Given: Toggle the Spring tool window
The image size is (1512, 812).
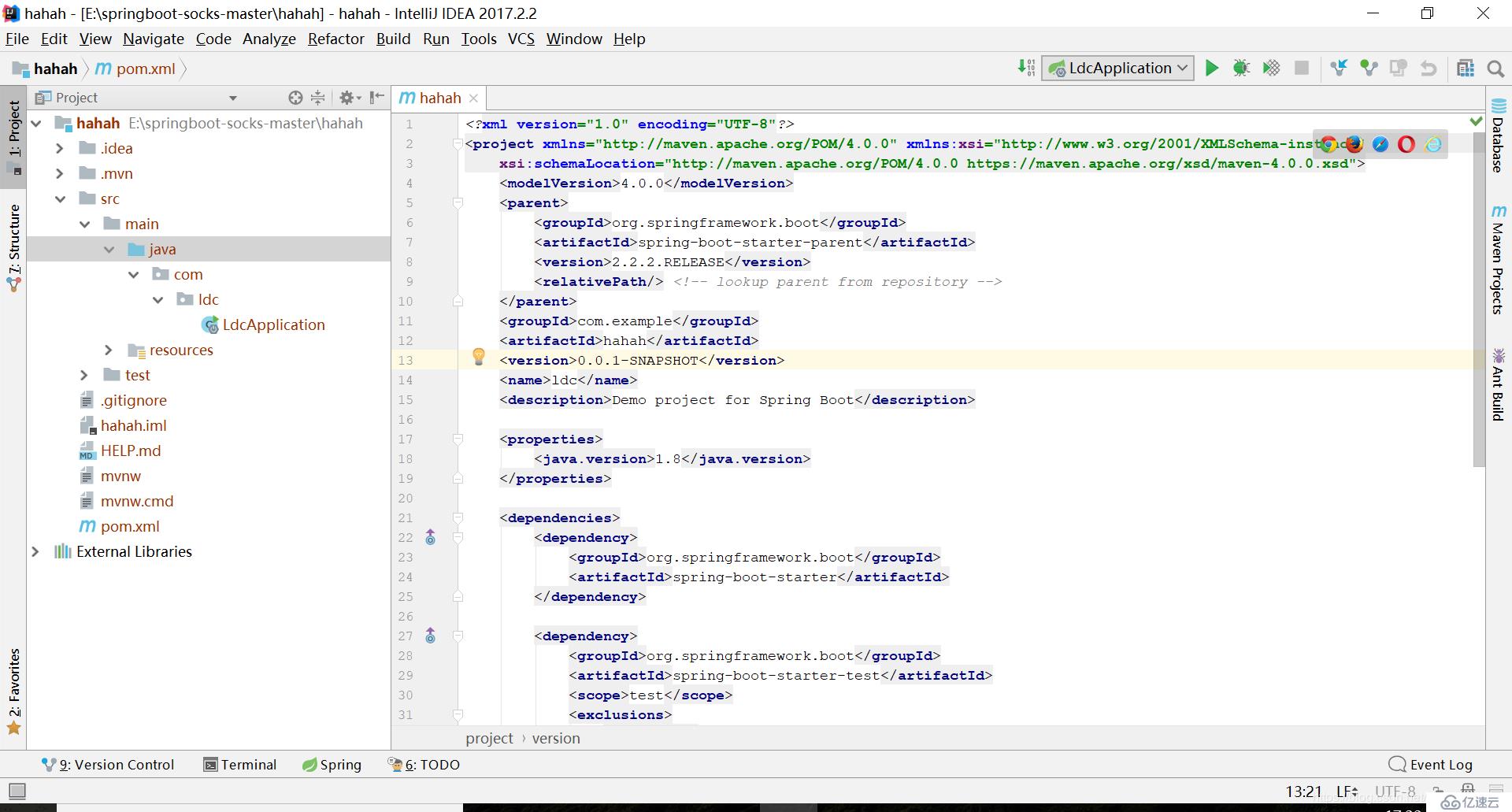Looking at the screenshot, I should point(332,765).
